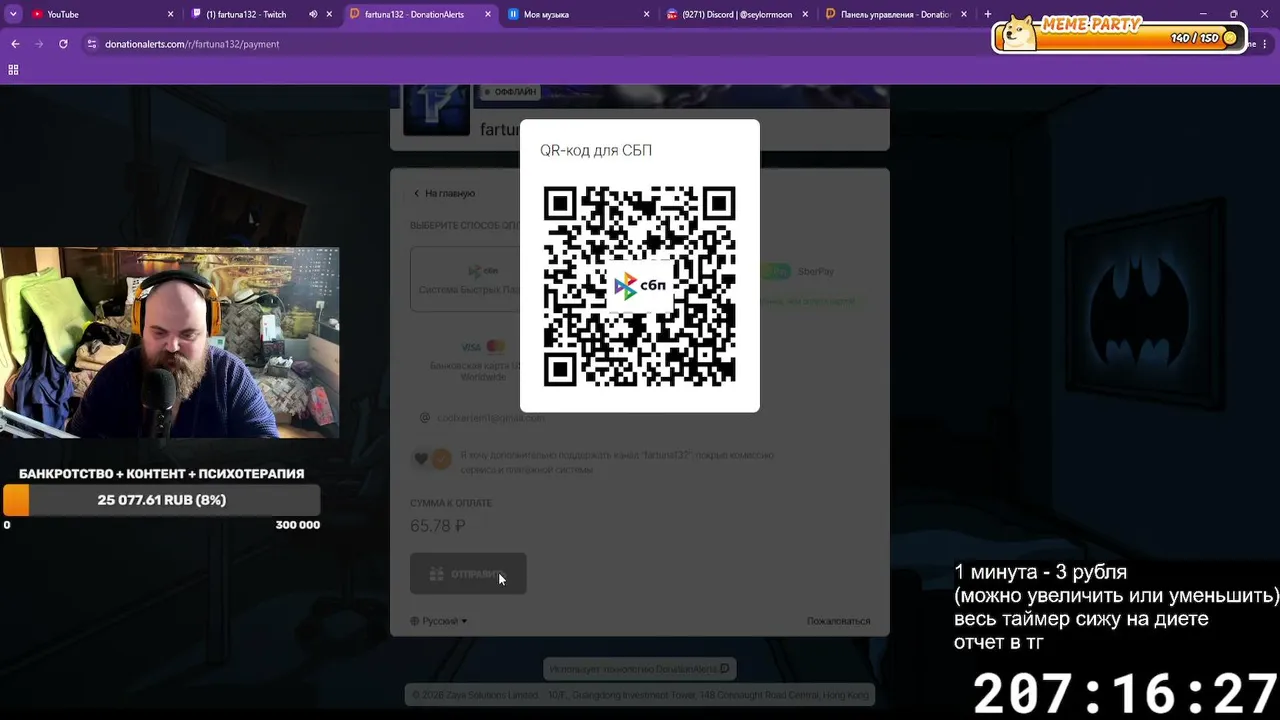The image size is (1280, 720).
Task: Go back to the previous page
Action: [x=15, y=44]
